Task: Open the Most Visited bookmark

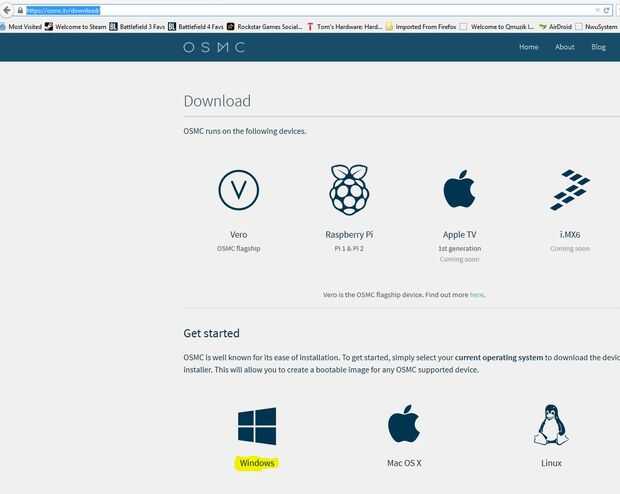Action: (x=21, y=27)
